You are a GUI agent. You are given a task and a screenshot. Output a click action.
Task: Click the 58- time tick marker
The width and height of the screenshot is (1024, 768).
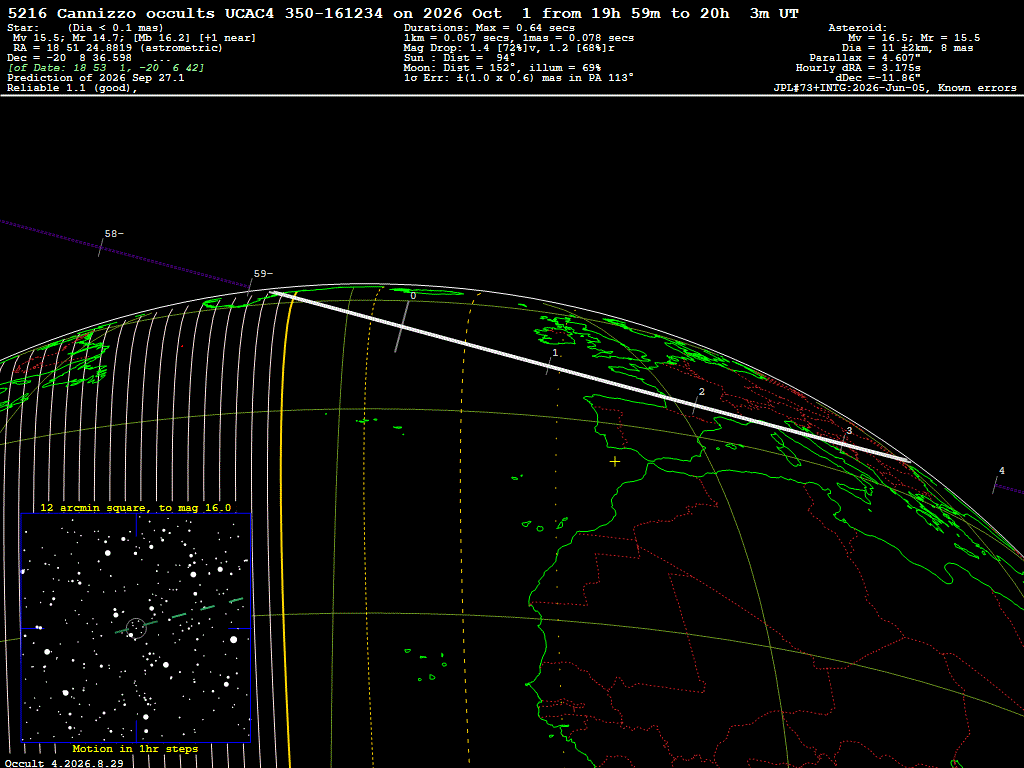(x=113, y=234)
